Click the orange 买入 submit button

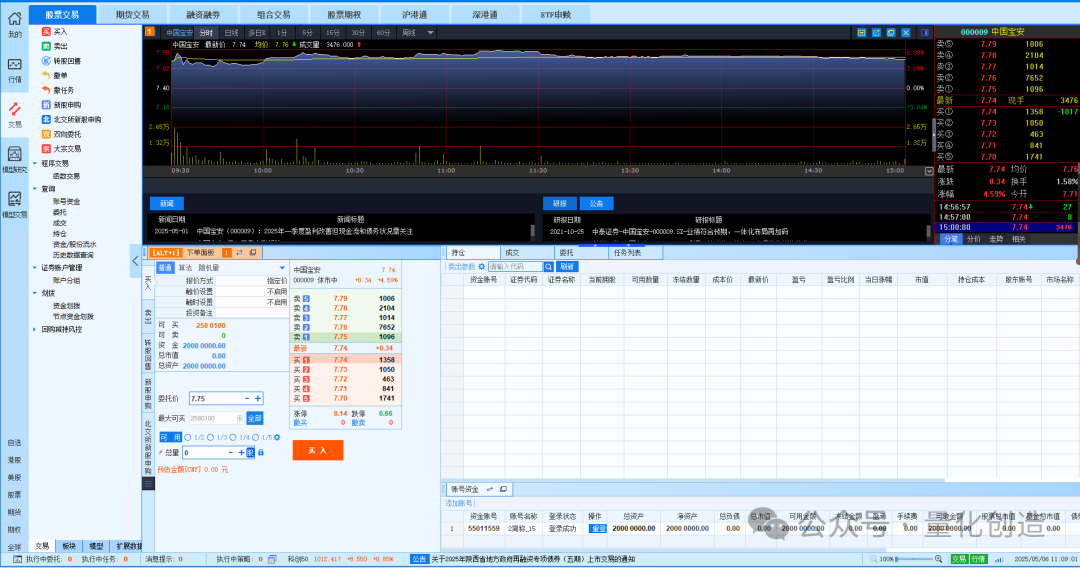pyautogui.click(x=318, y=450)
